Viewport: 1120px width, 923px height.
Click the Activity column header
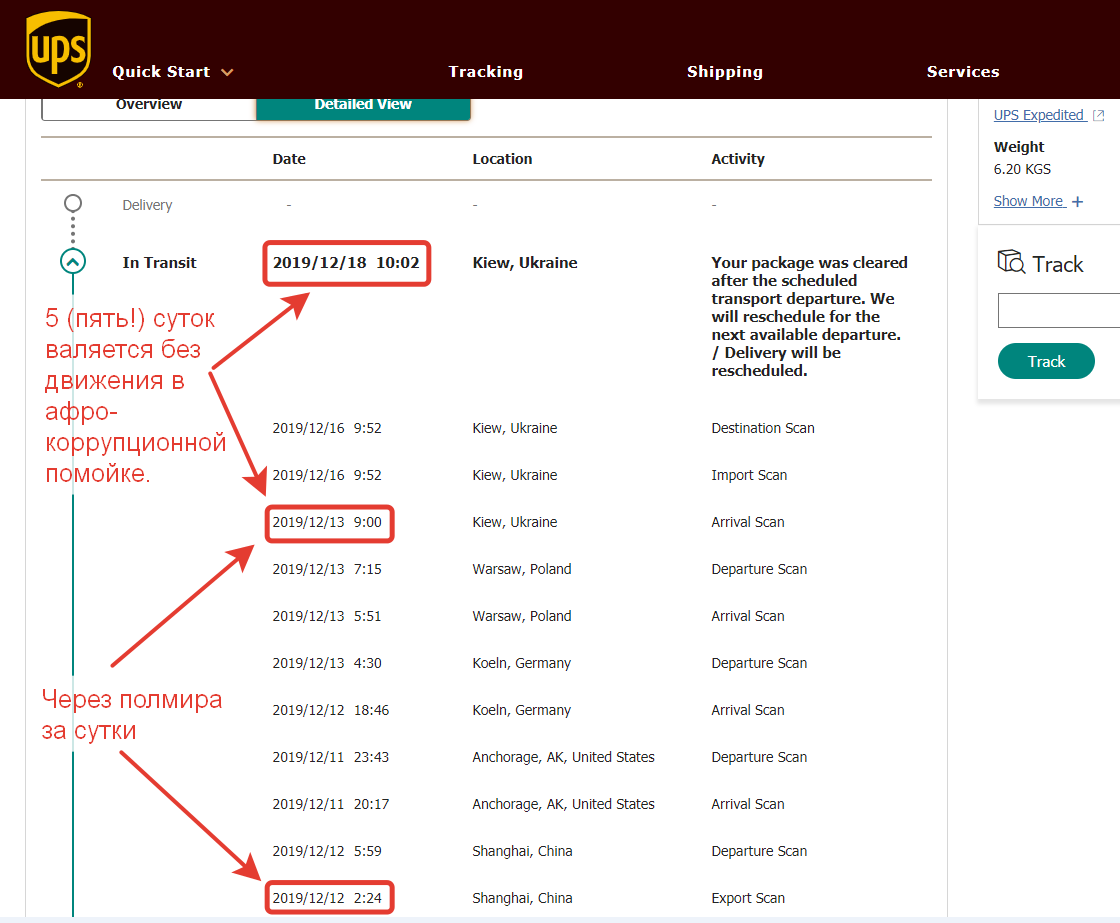(x=738, y=159)
